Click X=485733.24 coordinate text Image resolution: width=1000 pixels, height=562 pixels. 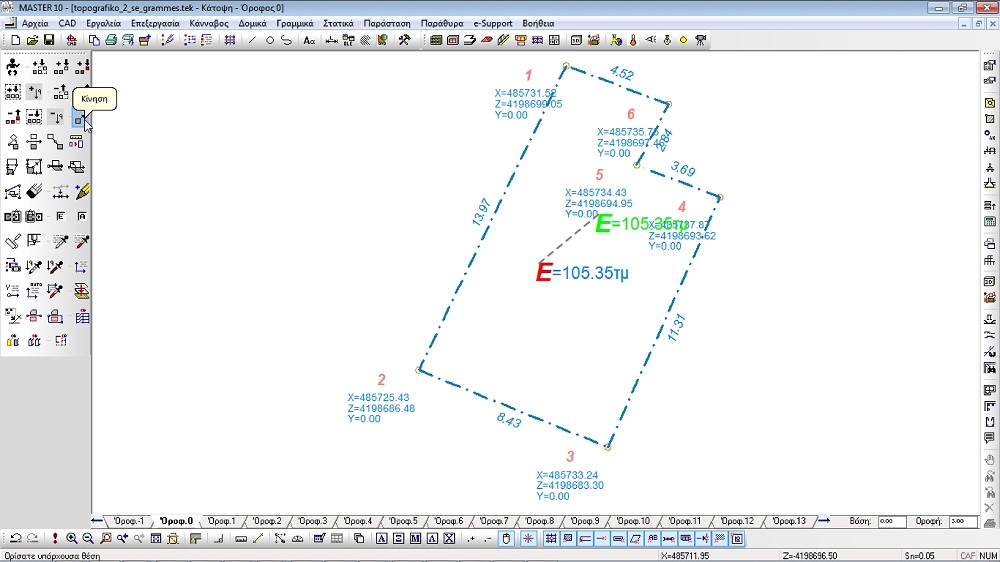click(x=567, y=475)
